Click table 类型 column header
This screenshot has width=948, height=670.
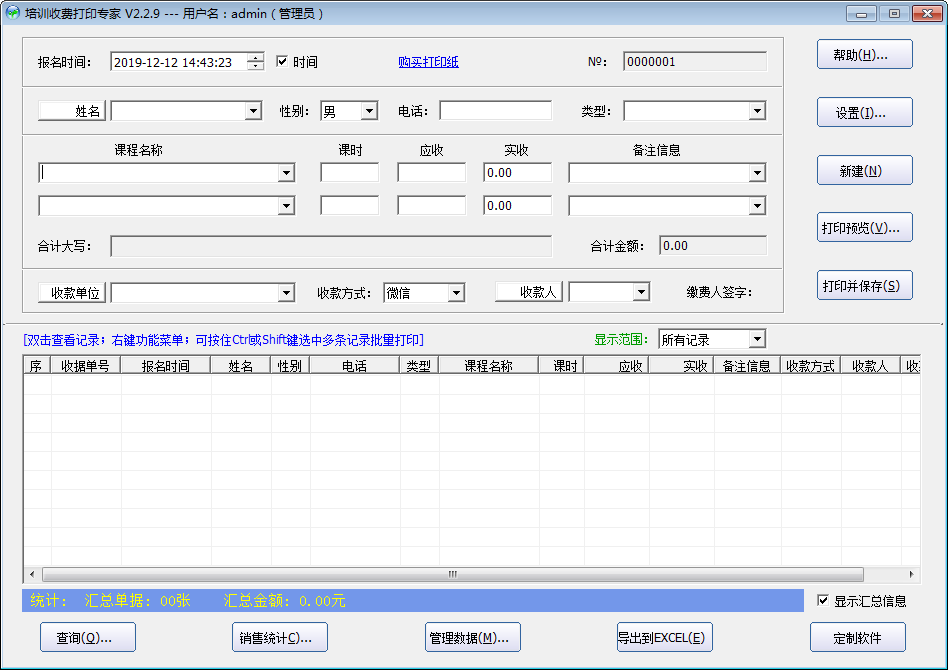tap(419, 366)
